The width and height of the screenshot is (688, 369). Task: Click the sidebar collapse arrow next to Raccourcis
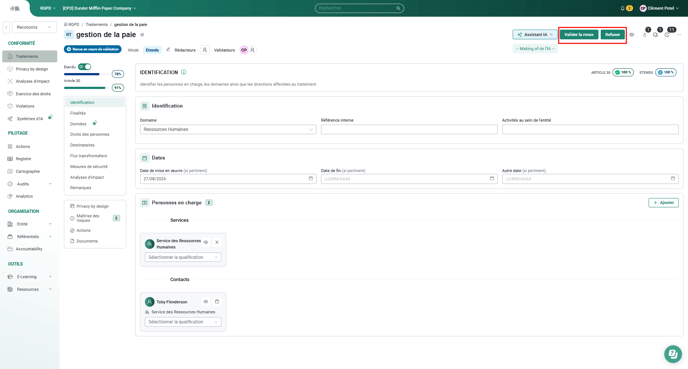tap(6, 27)
